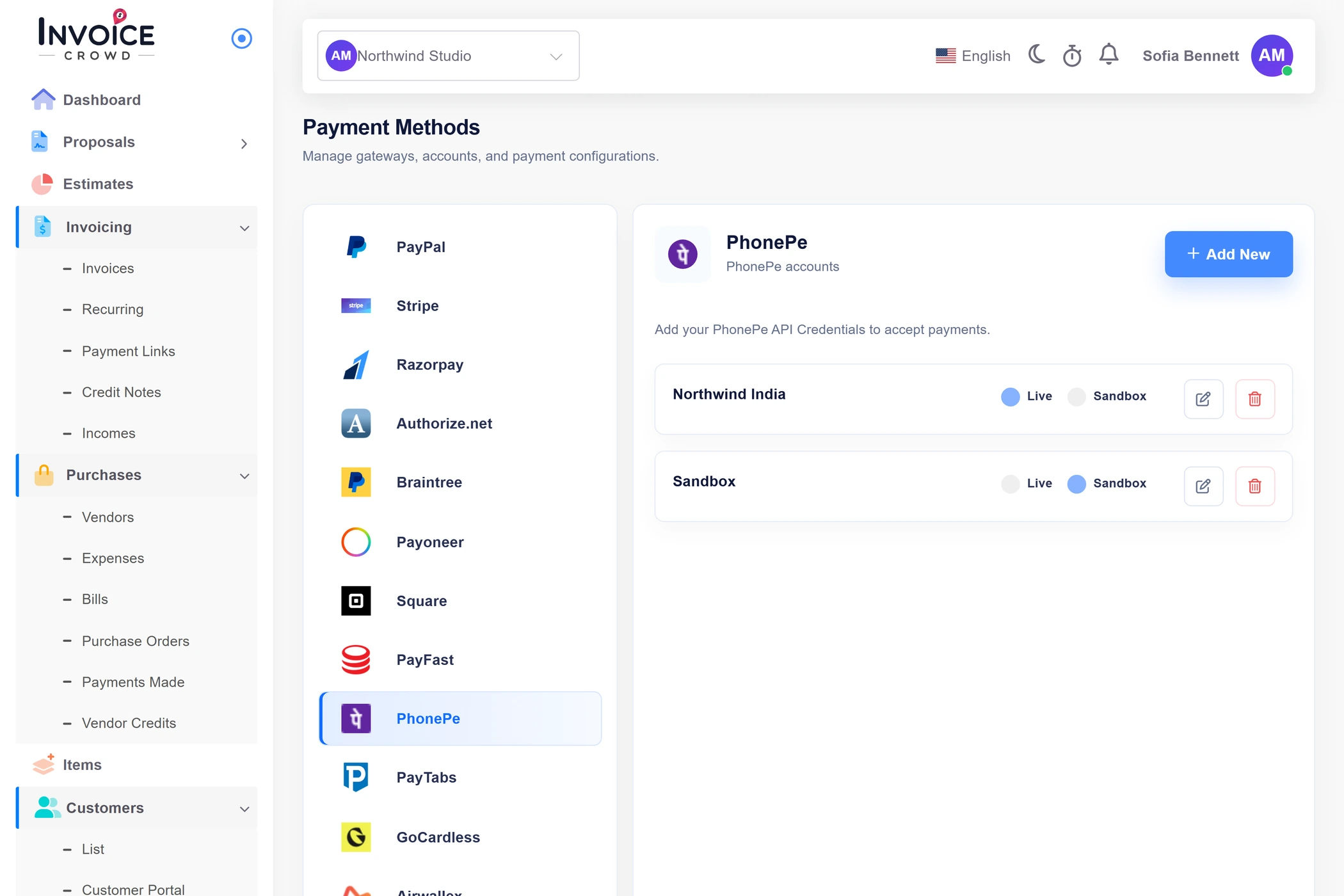Click the Invoicing dollar document icon
This screenshot has height=896, width=1344.
tap(42, 227)
